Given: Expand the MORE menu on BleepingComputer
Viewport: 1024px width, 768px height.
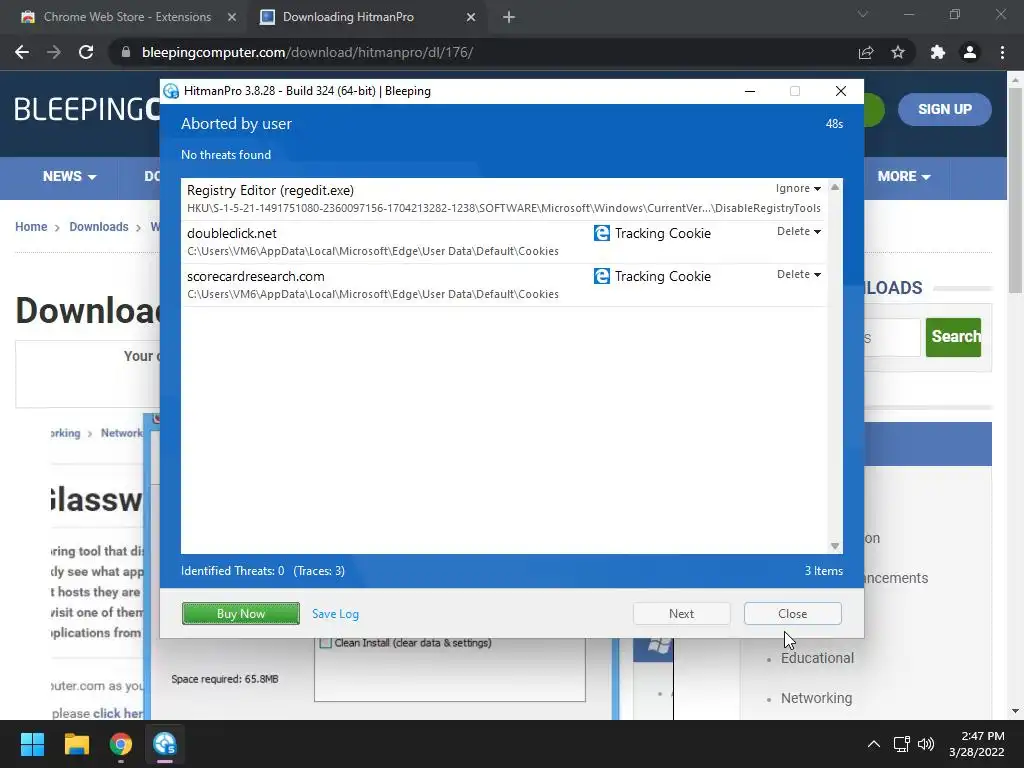Looking at the screenshot, I should pyautogui.click(x=904, y=176).
